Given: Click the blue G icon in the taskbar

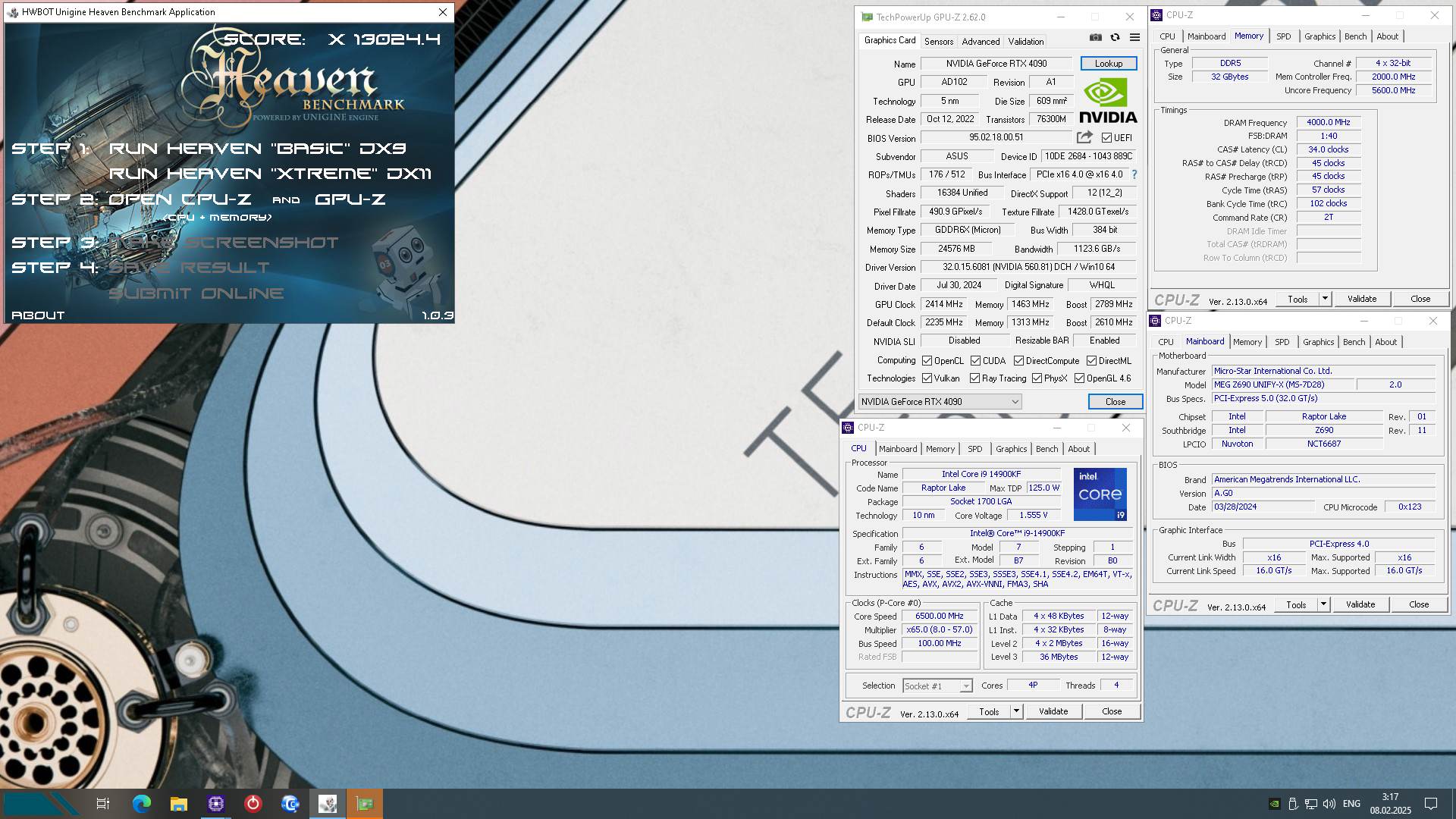Looking at the screenshot, I should [x=290, y=804].
